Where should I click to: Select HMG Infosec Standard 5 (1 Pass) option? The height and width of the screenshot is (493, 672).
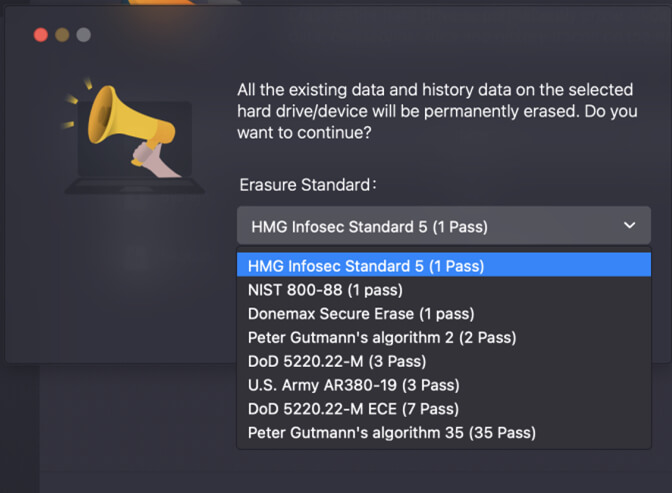(444, 265)
